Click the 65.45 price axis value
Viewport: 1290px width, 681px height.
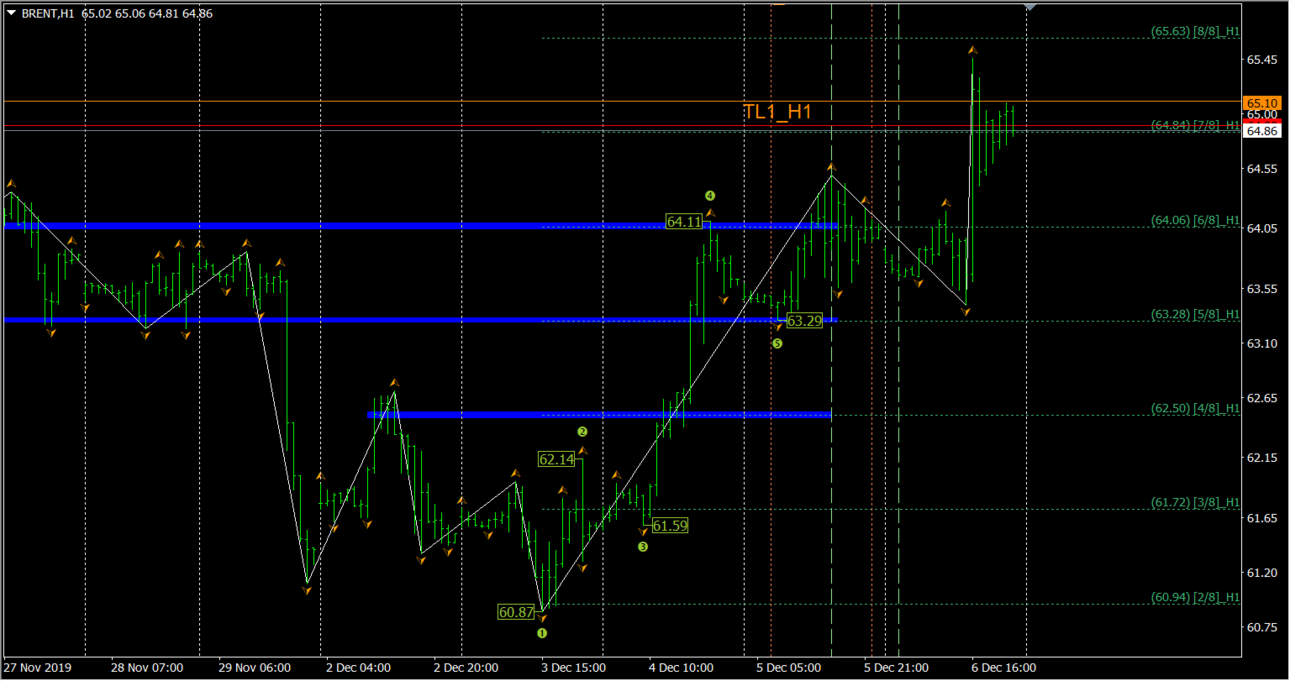pyautogui.click(x=1261, y=60)
